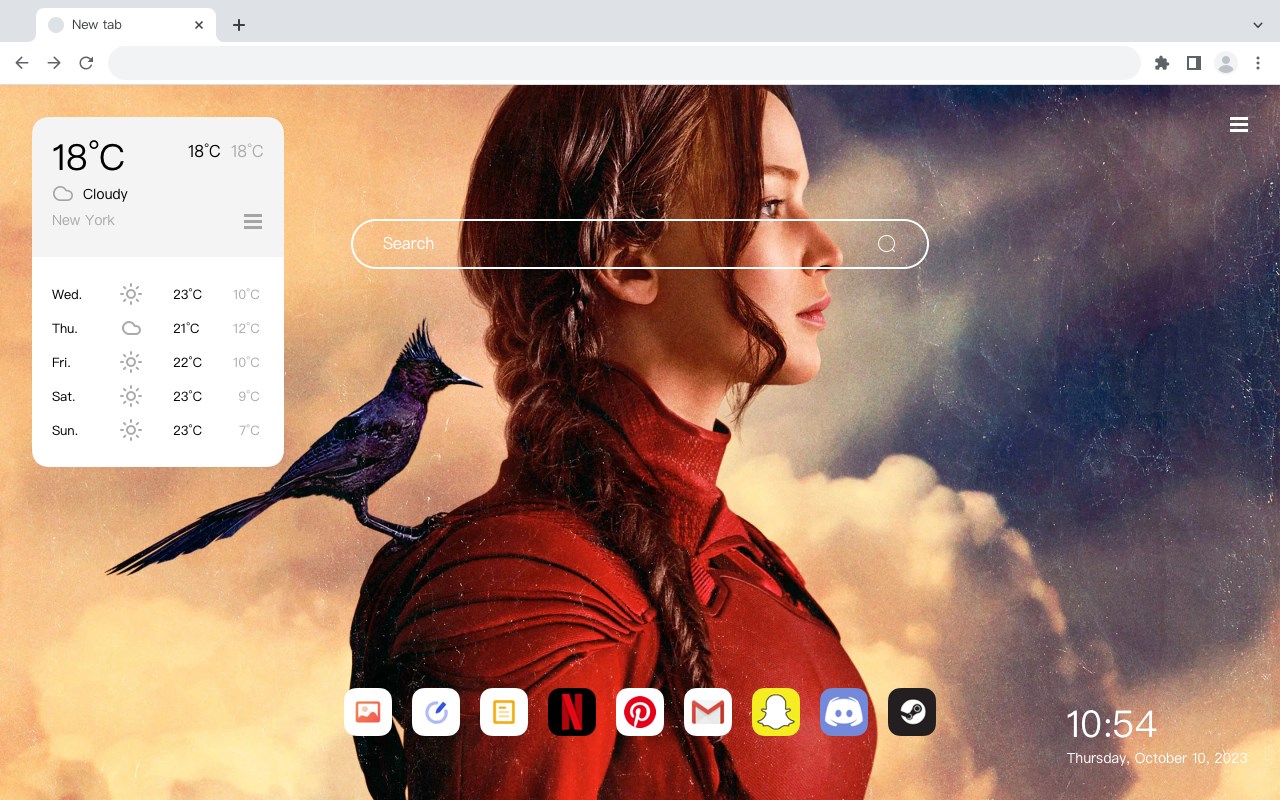Open the Steam shortcut
Screen dimensions: 1280x800
click(912, 712)
